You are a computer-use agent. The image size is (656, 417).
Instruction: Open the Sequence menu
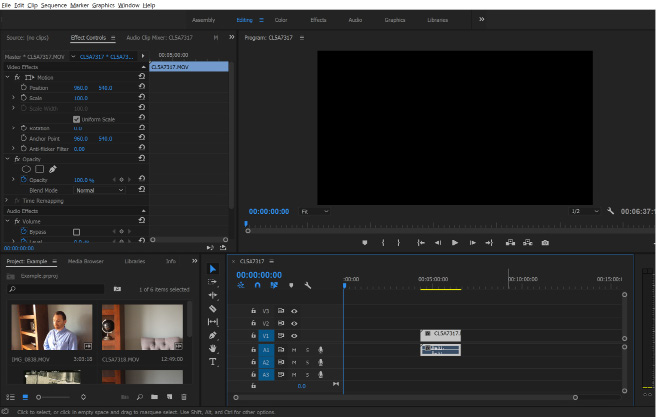pyautogui.click(x=52, y=5)
